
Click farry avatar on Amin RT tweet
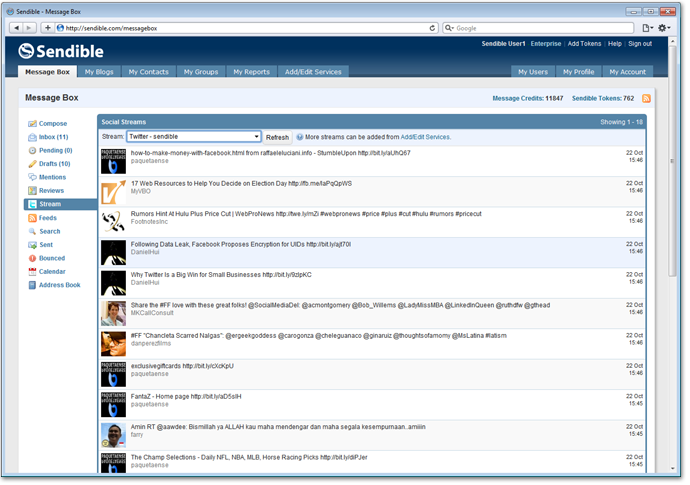coord(113,436)
